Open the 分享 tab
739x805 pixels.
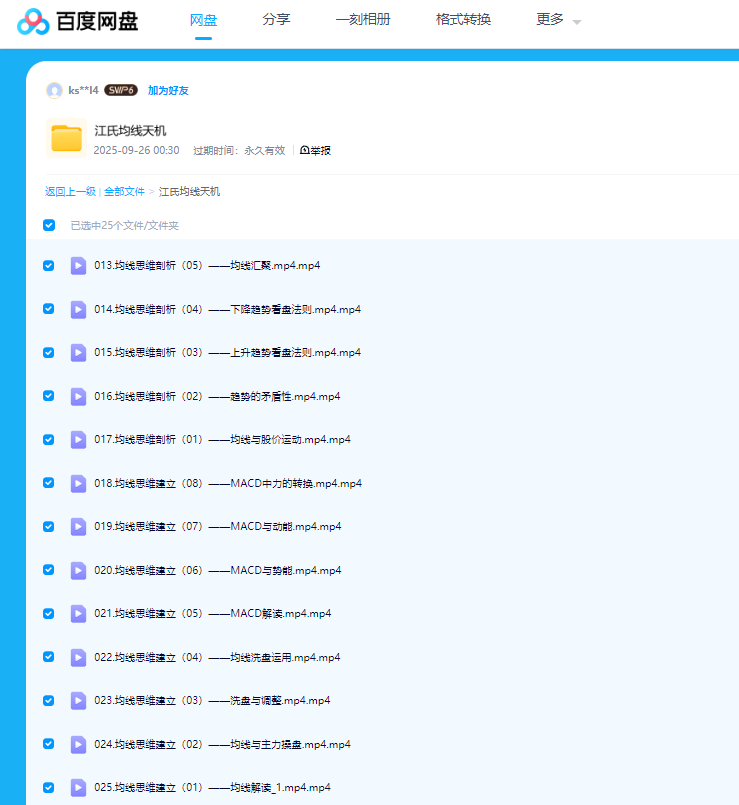click(276, 20)
